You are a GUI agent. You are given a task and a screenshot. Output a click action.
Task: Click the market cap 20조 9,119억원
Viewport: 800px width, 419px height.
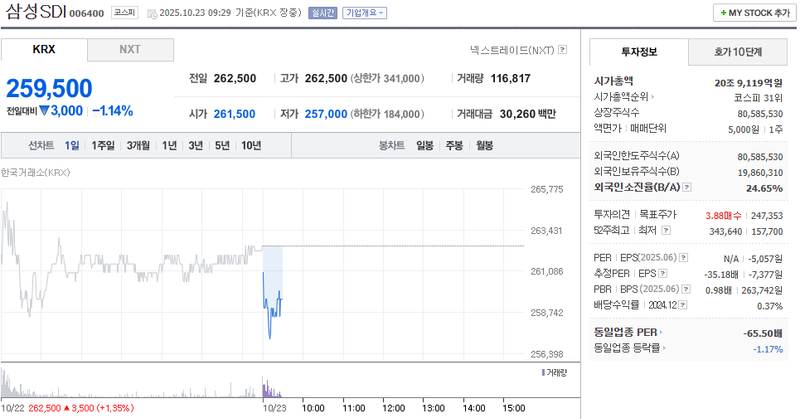pyautogui.click(x=748, y=83)
